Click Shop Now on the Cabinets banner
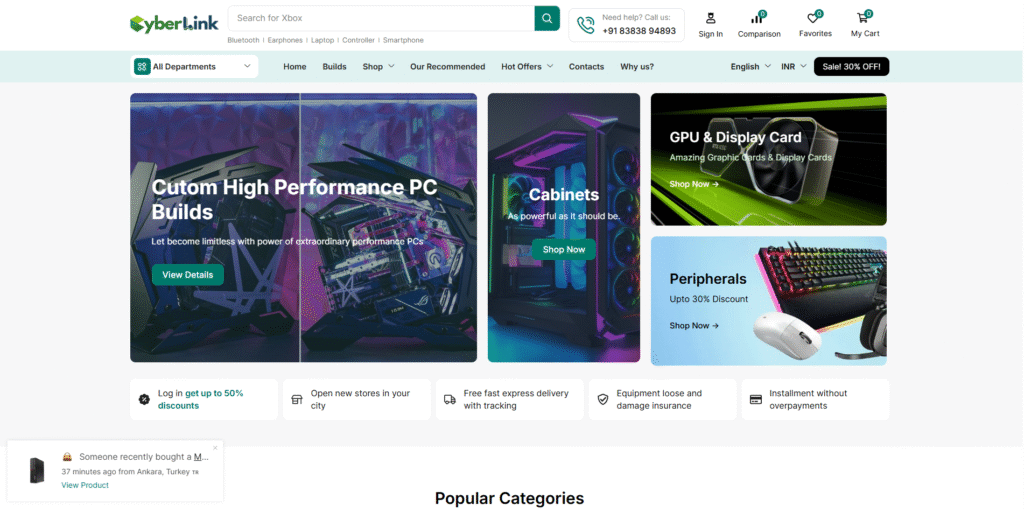 click(x=563, y=249)
